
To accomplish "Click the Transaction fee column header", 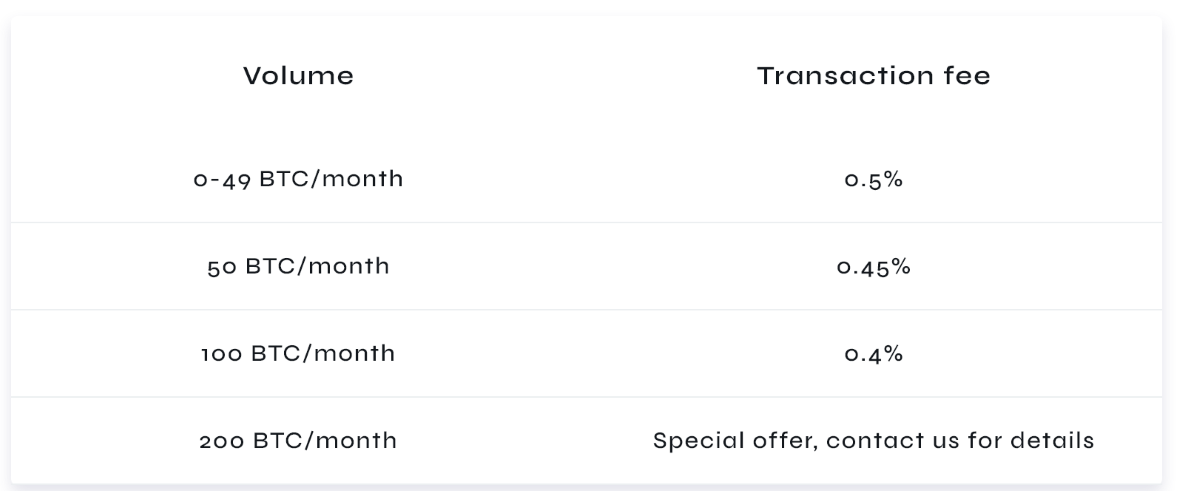I will (x=874, y=76).
